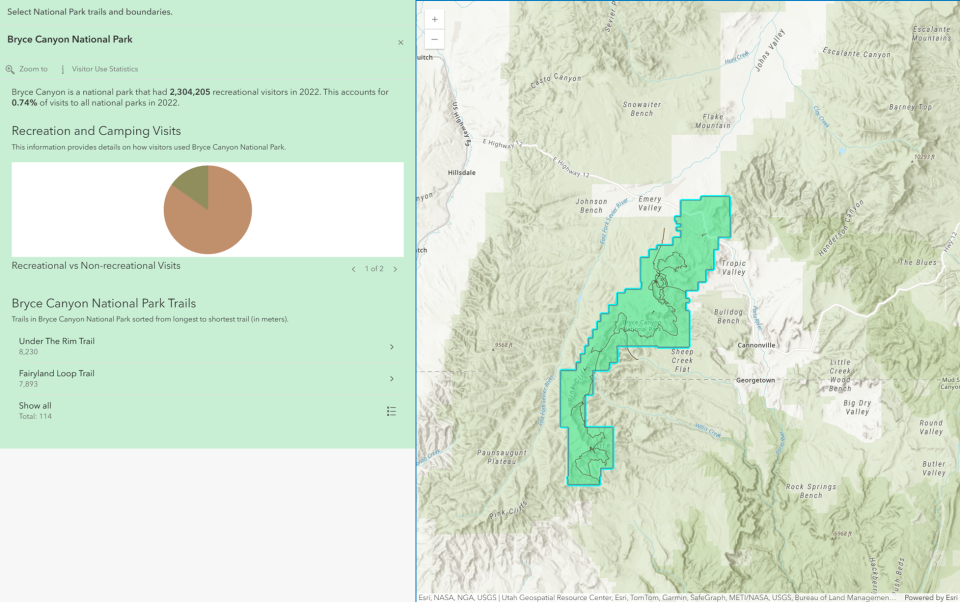Expand the Under The Rim Trail chevron
Viewport: 960px width, 602px height.
391,347
